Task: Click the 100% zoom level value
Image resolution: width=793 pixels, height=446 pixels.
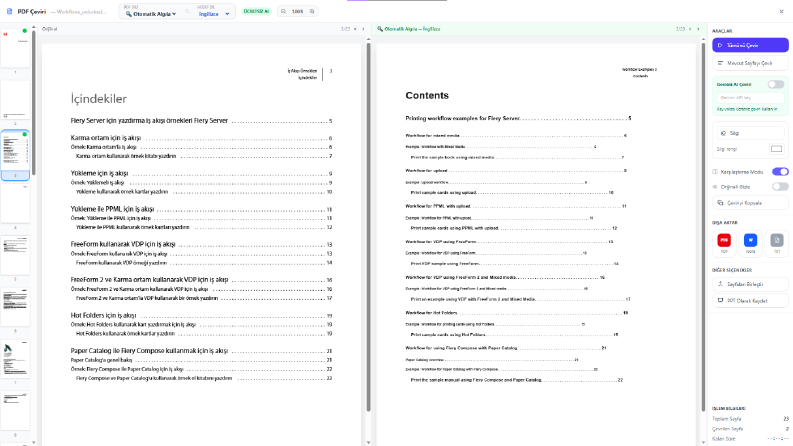Action: pos(297,11)
